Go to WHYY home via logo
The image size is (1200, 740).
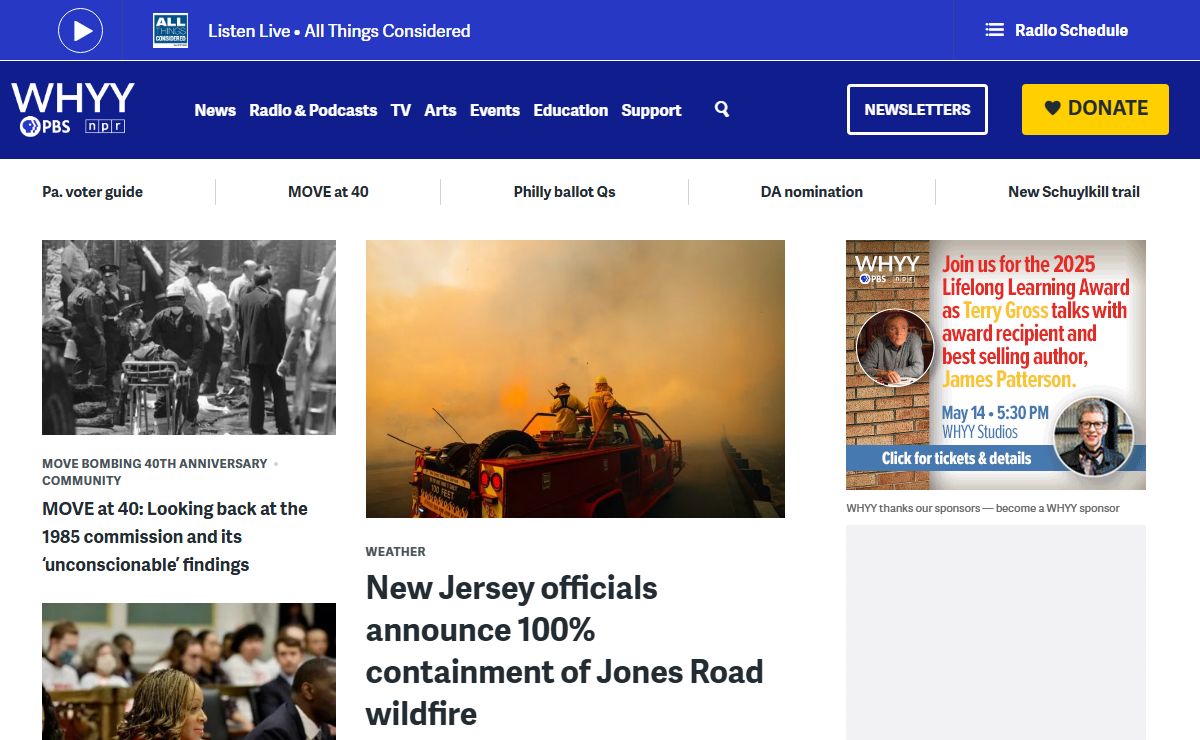coord(73,98)
